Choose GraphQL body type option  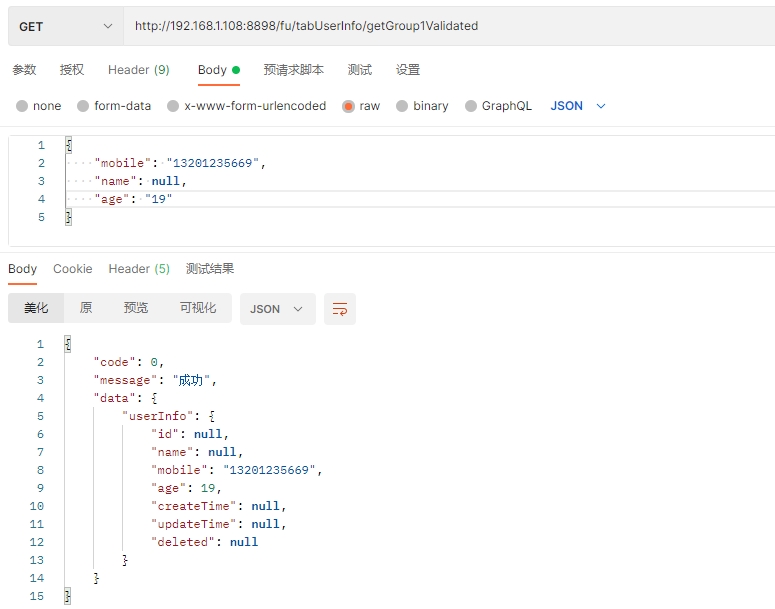471,106
